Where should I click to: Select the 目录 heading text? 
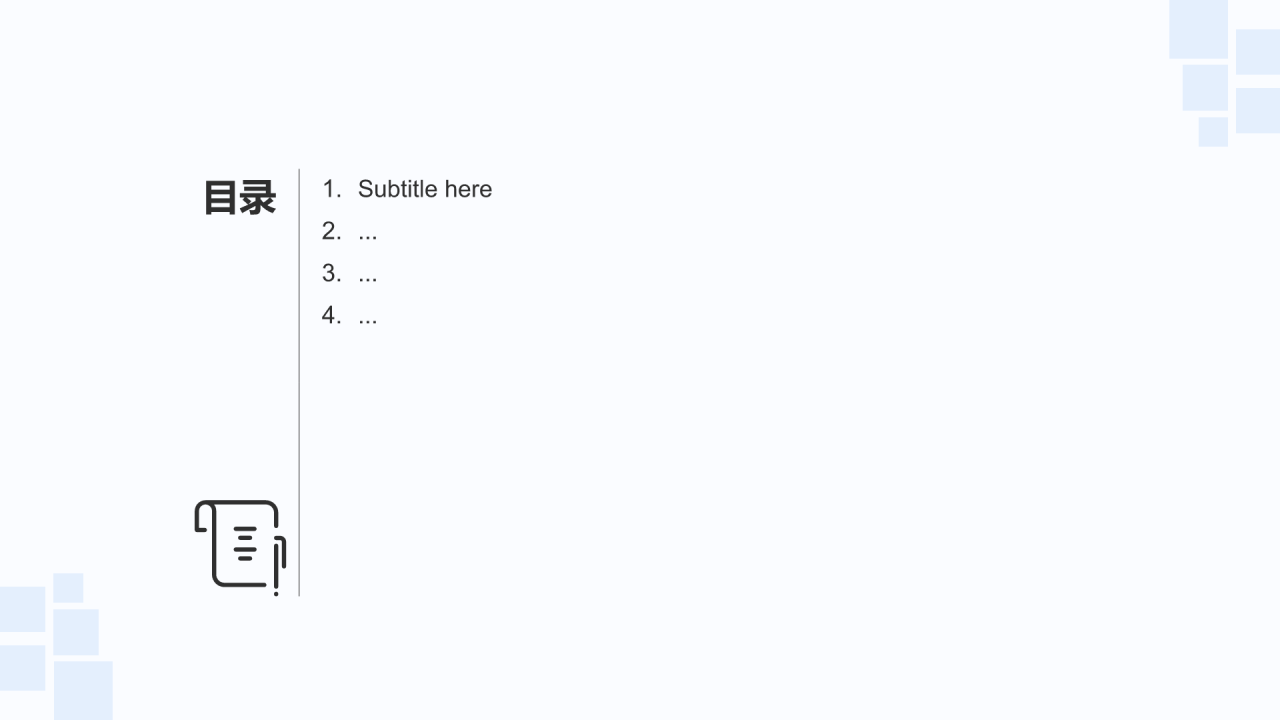pyautogui.click(x=240, y=198)
